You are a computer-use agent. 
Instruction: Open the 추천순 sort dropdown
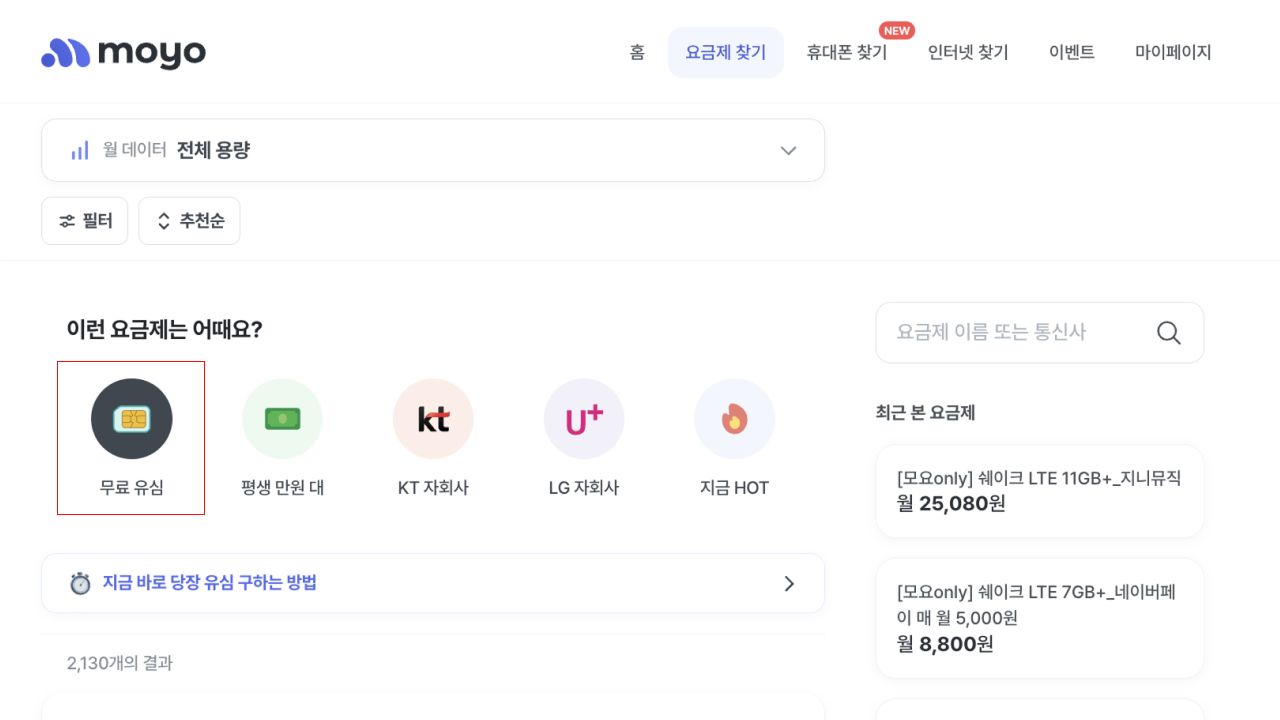click(x=189, y=220)
